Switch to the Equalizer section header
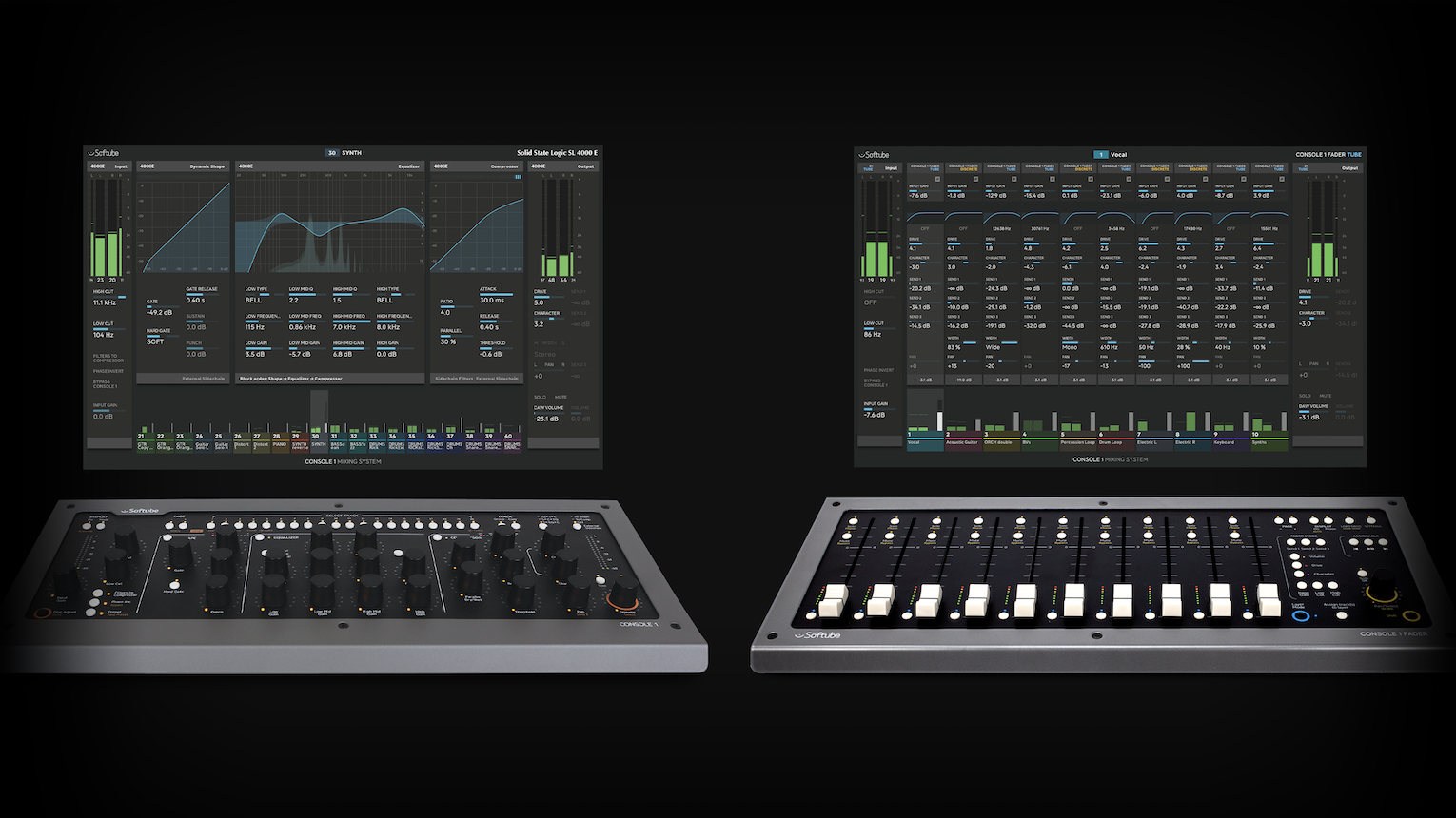 tap(409, 166)
